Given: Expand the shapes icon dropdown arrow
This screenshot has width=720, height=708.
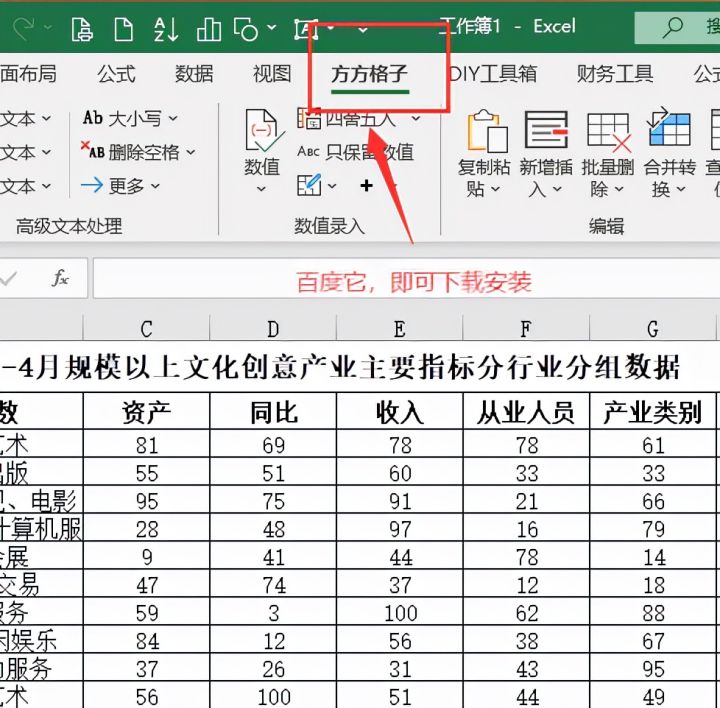Looking at the screenshot, I should tap(272, 28).
